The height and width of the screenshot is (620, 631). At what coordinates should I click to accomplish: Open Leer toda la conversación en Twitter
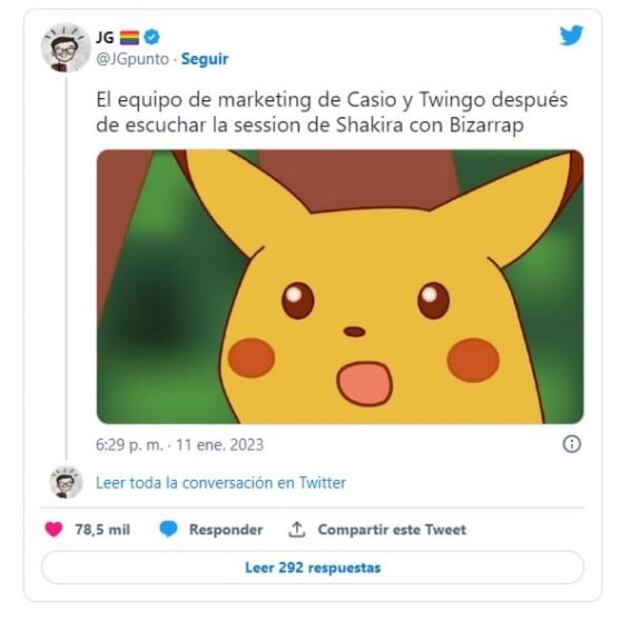click(221, 483)
